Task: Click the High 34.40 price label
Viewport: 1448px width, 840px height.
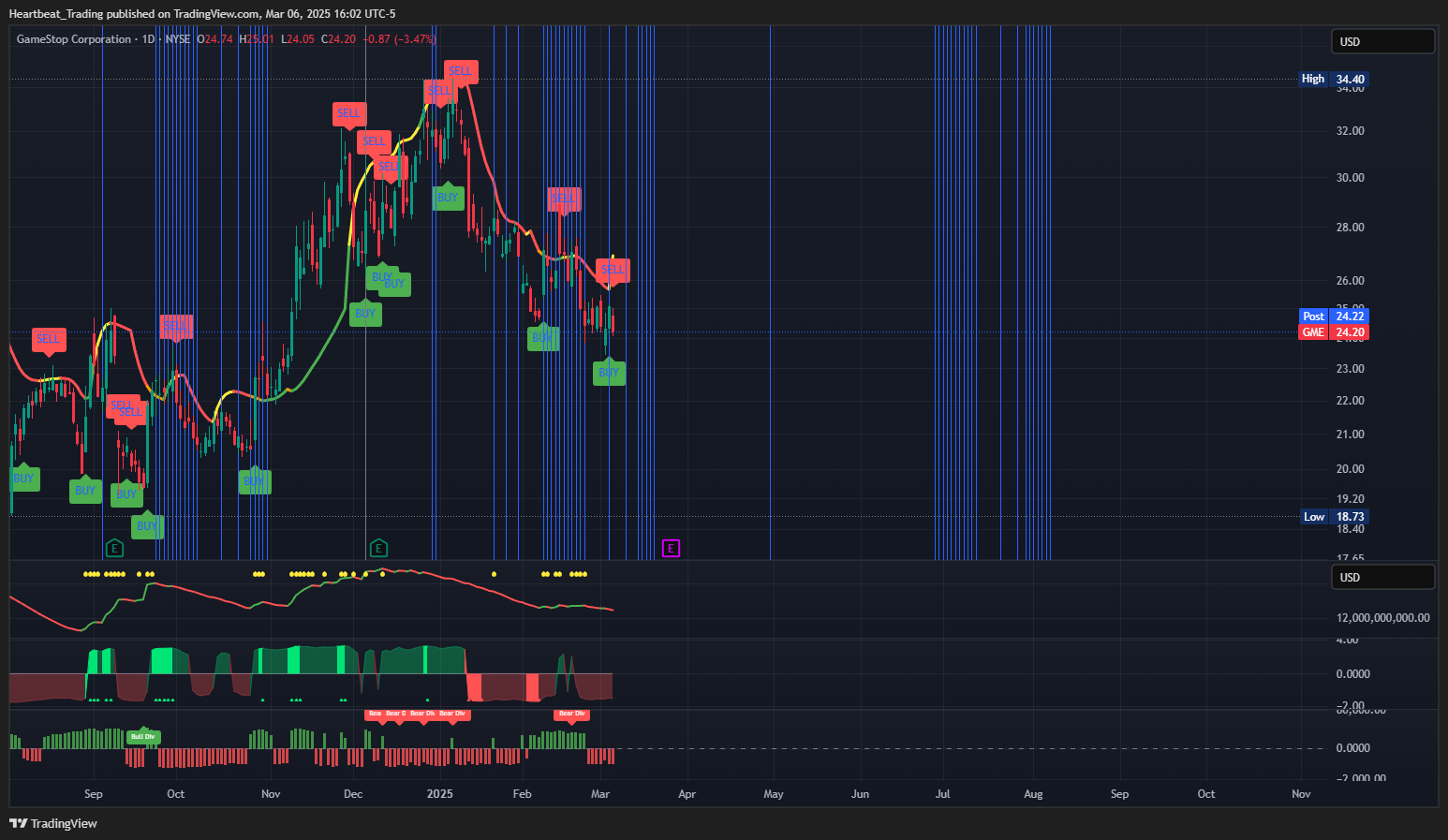Action: 1334,79
